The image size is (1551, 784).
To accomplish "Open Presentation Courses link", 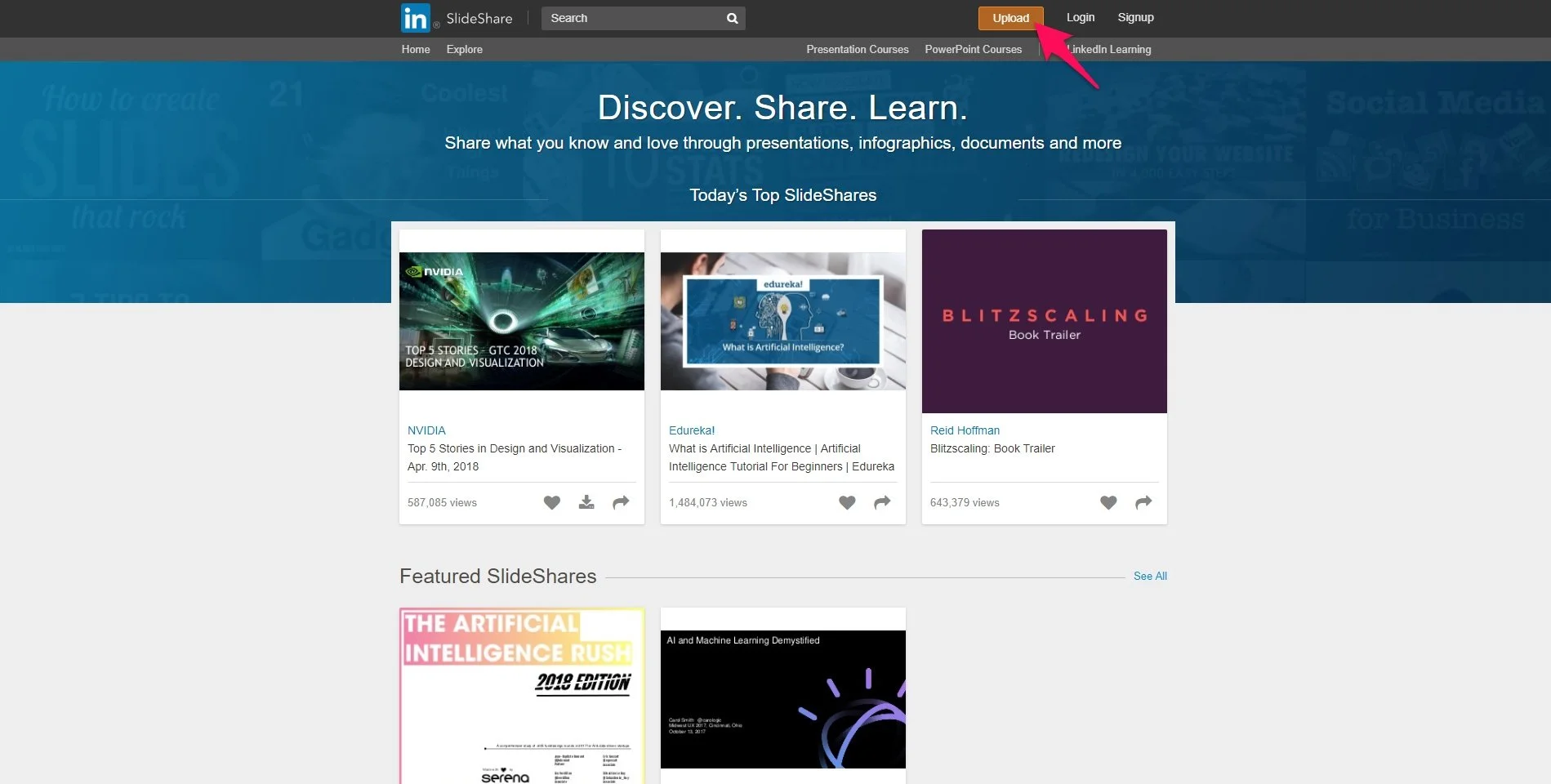I will (858, 49).
